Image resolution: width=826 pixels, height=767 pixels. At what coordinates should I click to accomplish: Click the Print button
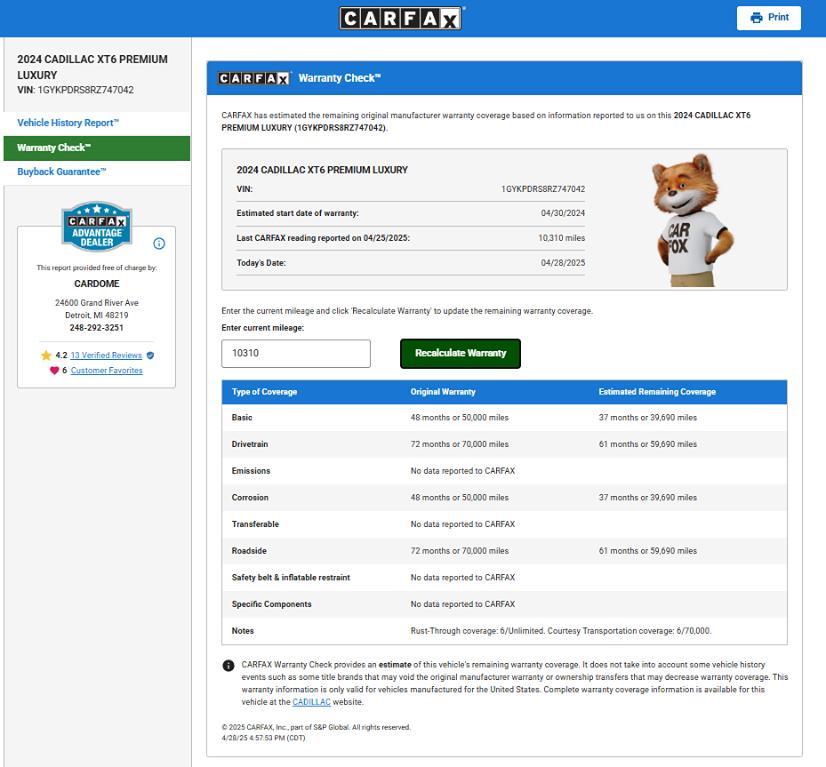tap(769, 18)
